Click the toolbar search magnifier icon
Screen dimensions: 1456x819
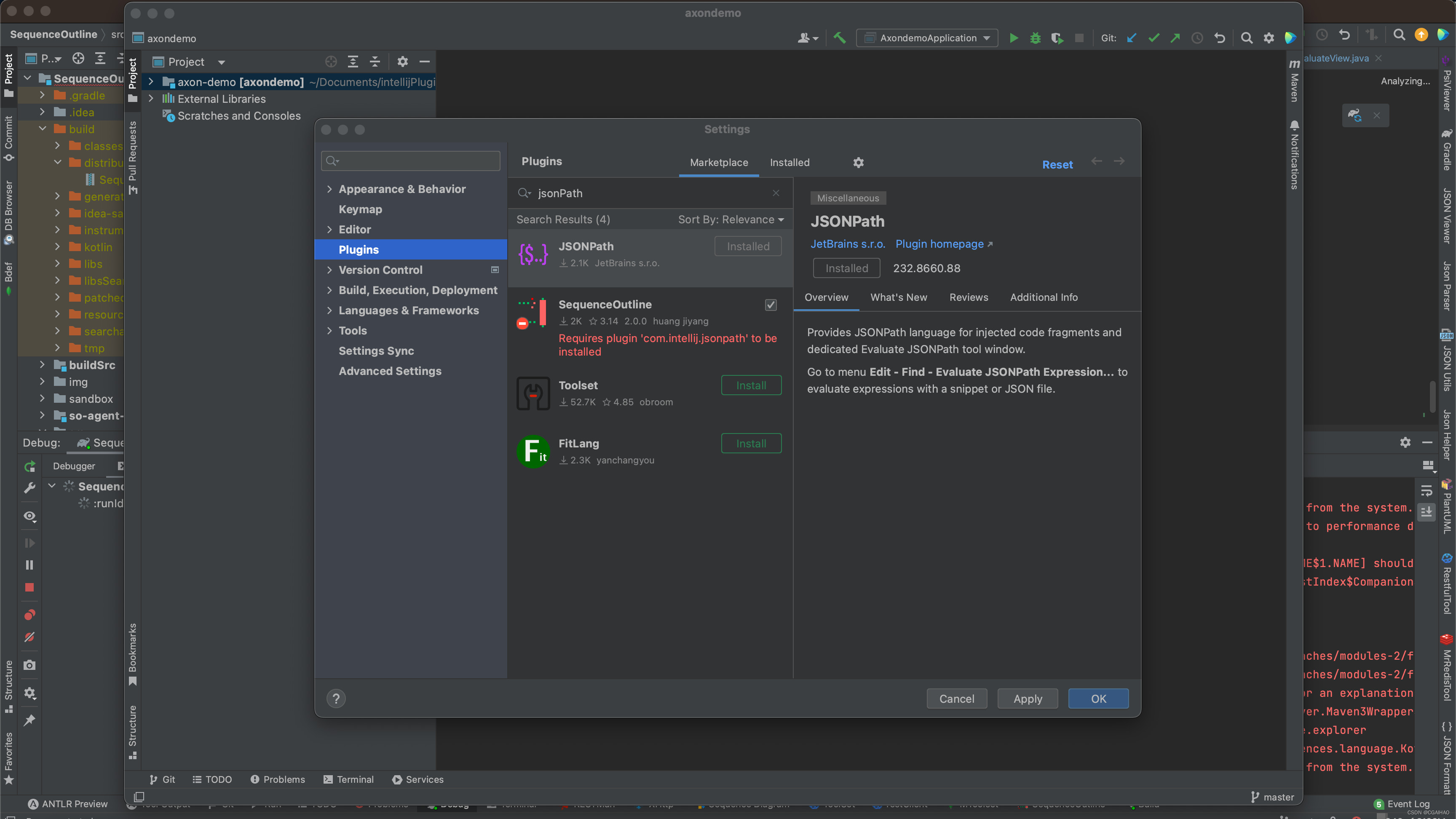[1246, 38]
